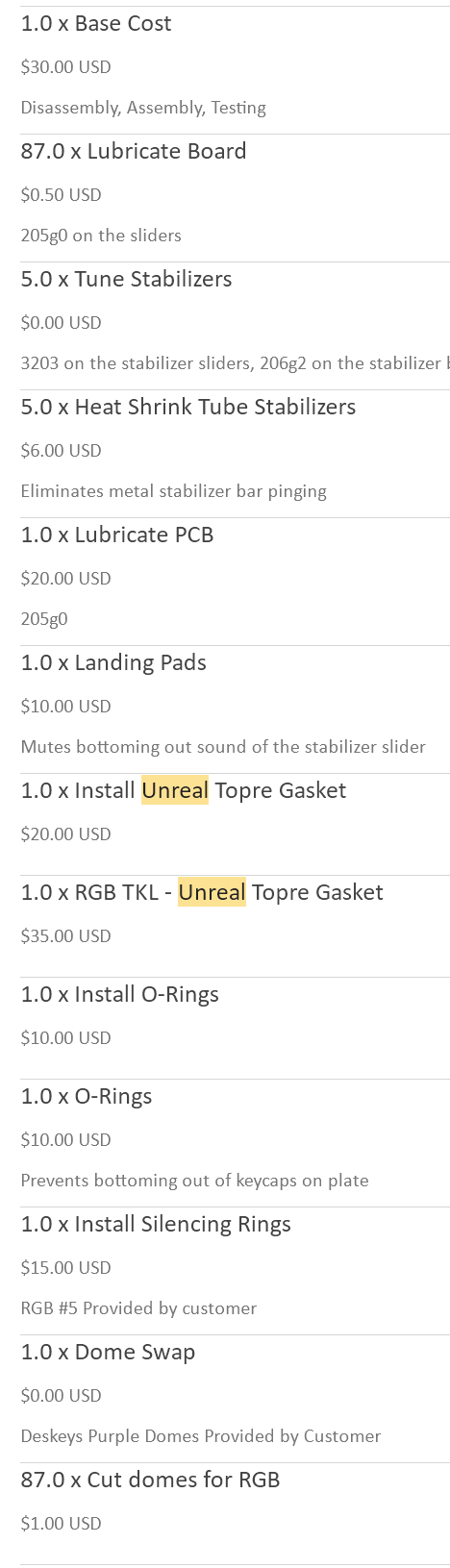Click the $35.00 USD gasket price
The image size is (450, 1568).
(x=66, y=936)
